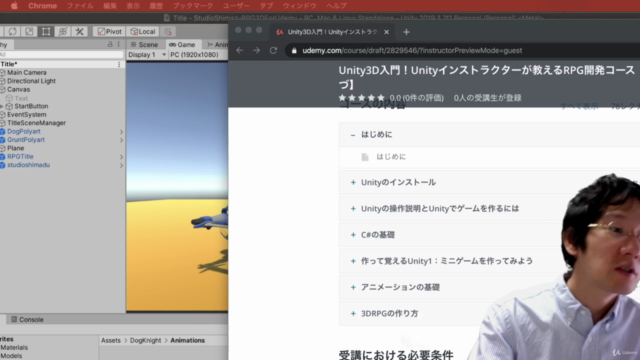Select Models folder in Project panel
The image size is (640, 360).
pos(11,356)
